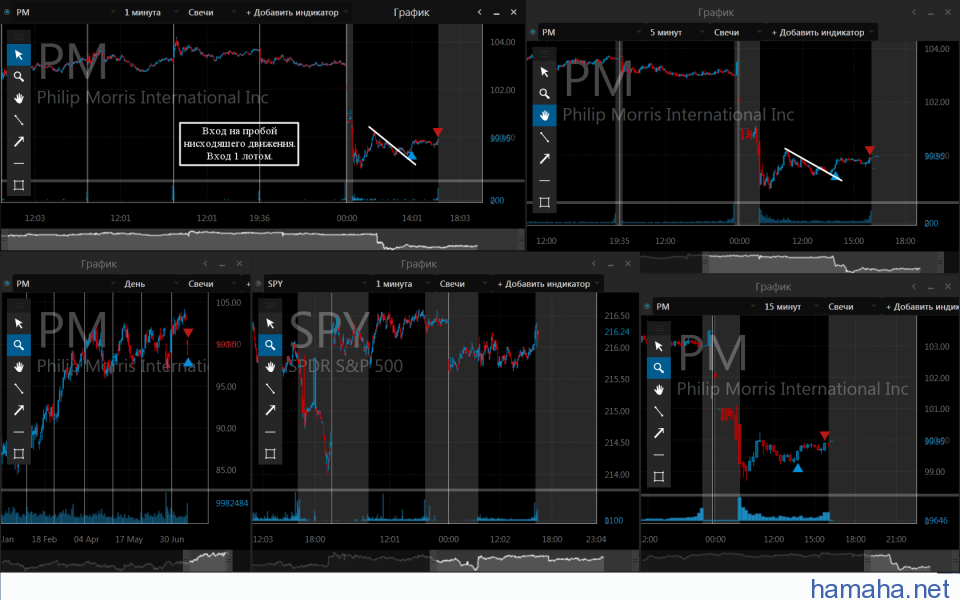Click '+ Добавить индикатор' in PM 1 минута chart
Image resolution: width=960 pixels, height=600 pixels.
[296, 12]
